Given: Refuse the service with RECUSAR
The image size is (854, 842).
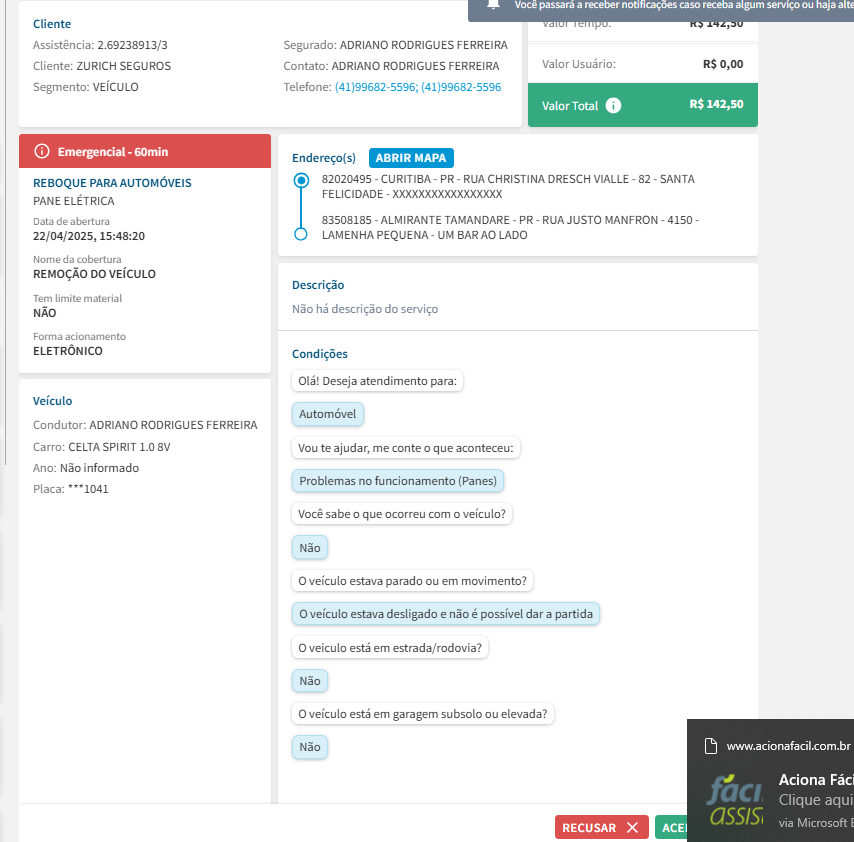Looking at the screenshot, I should pyautogui.click(x=602, y=827).
